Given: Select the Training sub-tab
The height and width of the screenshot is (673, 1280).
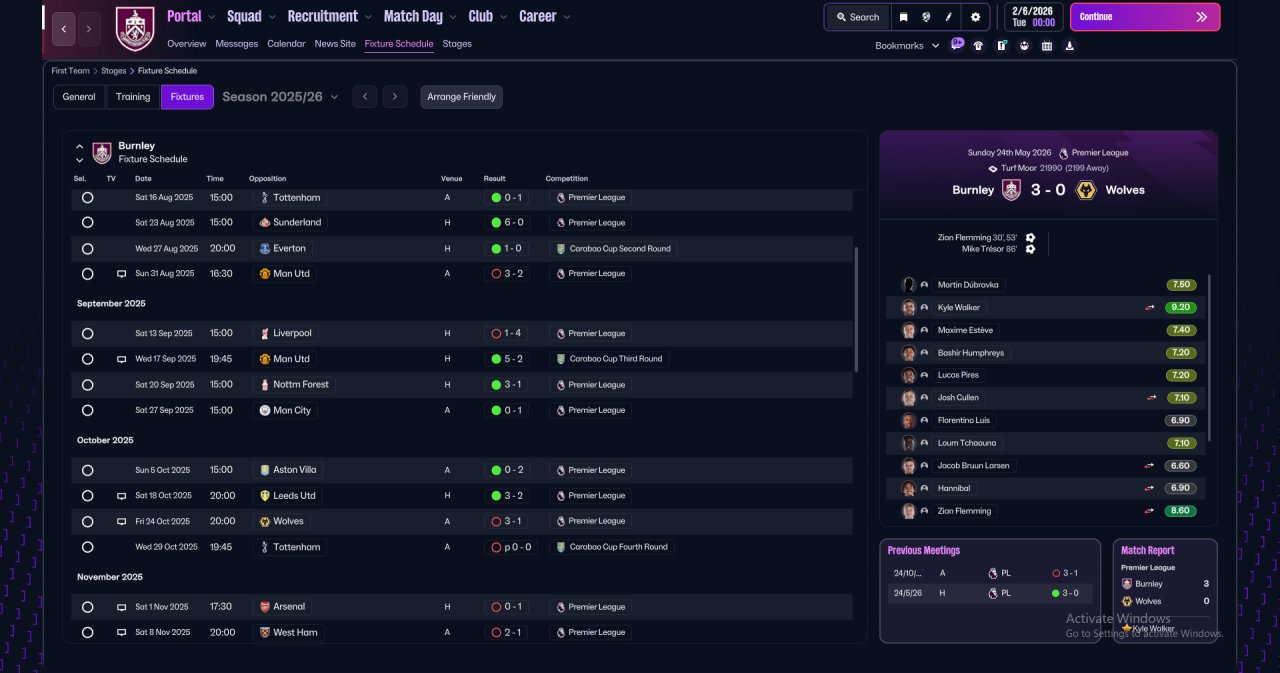Looking at the screenshot, I should tap(133, 97).
